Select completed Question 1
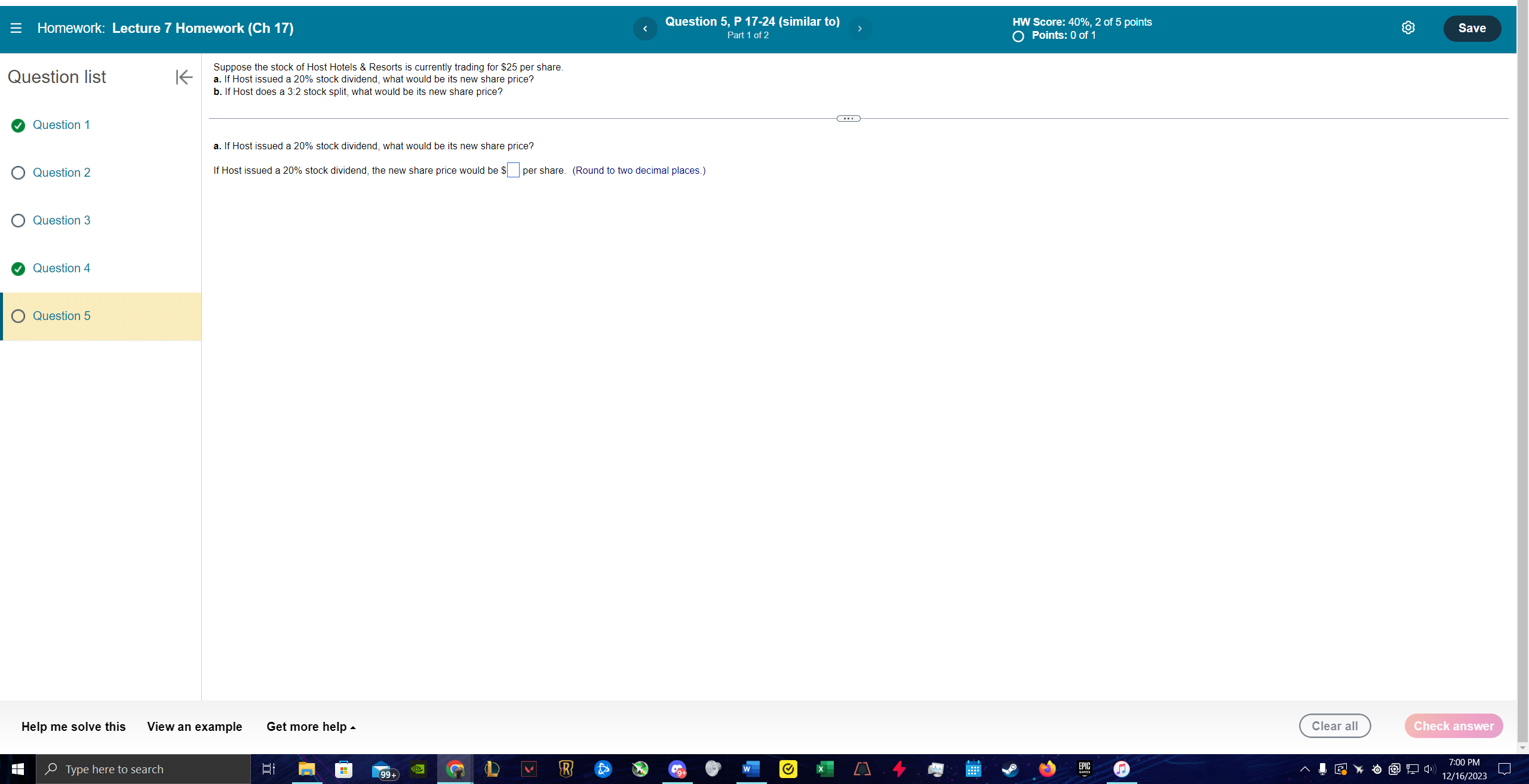Image resolution: width=1529 pixels, height=784 pixels. (61, 125)
